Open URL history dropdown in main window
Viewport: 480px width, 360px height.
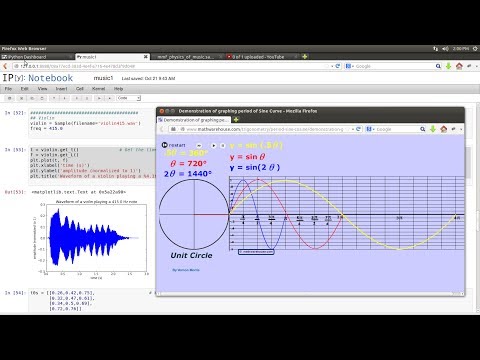[x=332, y=66]
